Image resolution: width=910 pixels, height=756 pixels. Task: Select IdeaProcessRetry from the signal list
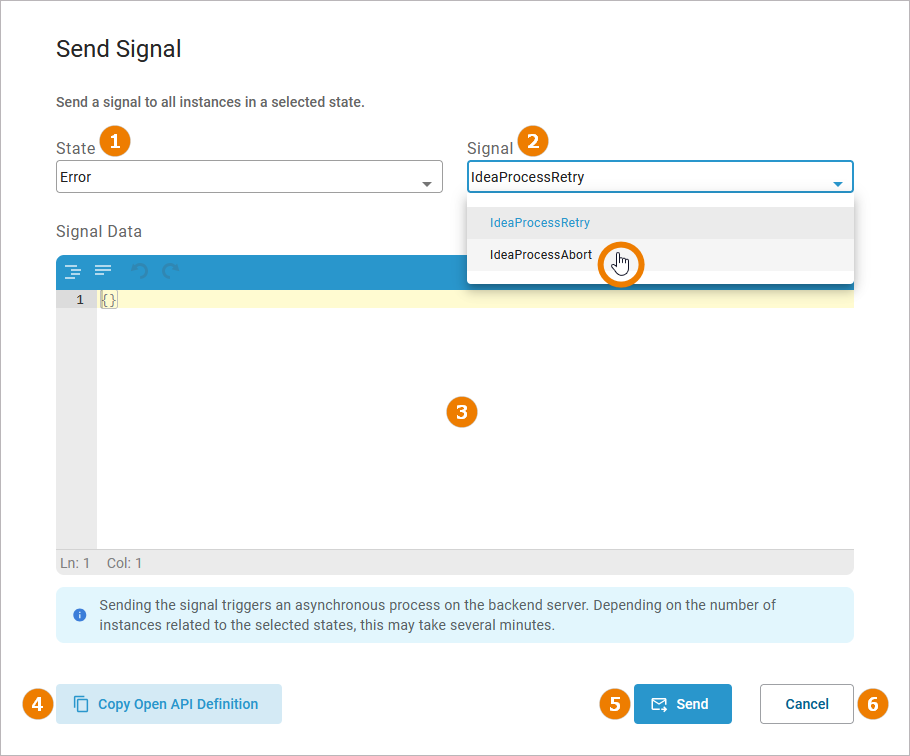(x=540, y=223)
